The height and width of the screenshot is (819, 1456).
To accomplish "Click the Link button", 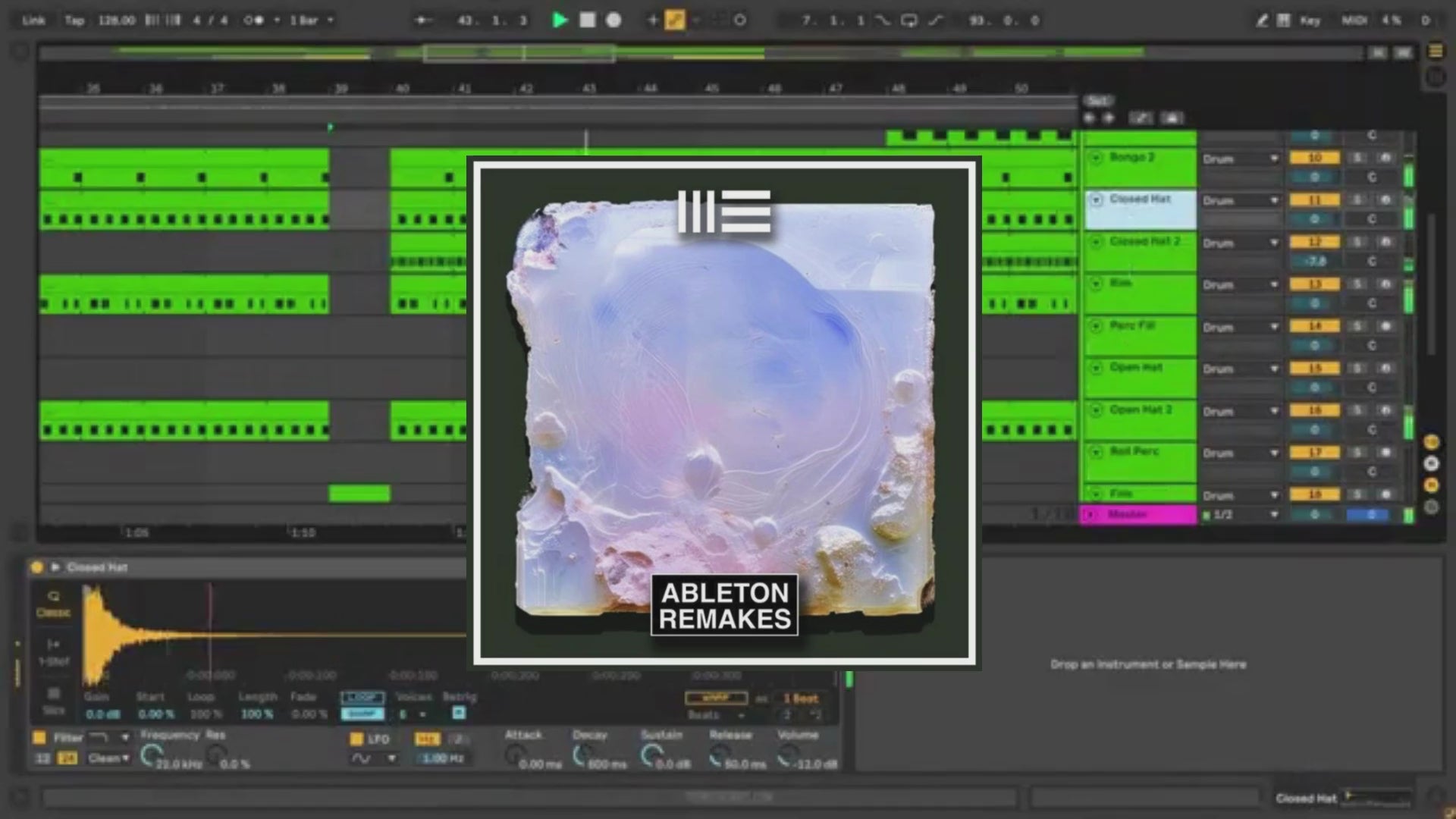I will pyautogui.click(x=33, y=20).
